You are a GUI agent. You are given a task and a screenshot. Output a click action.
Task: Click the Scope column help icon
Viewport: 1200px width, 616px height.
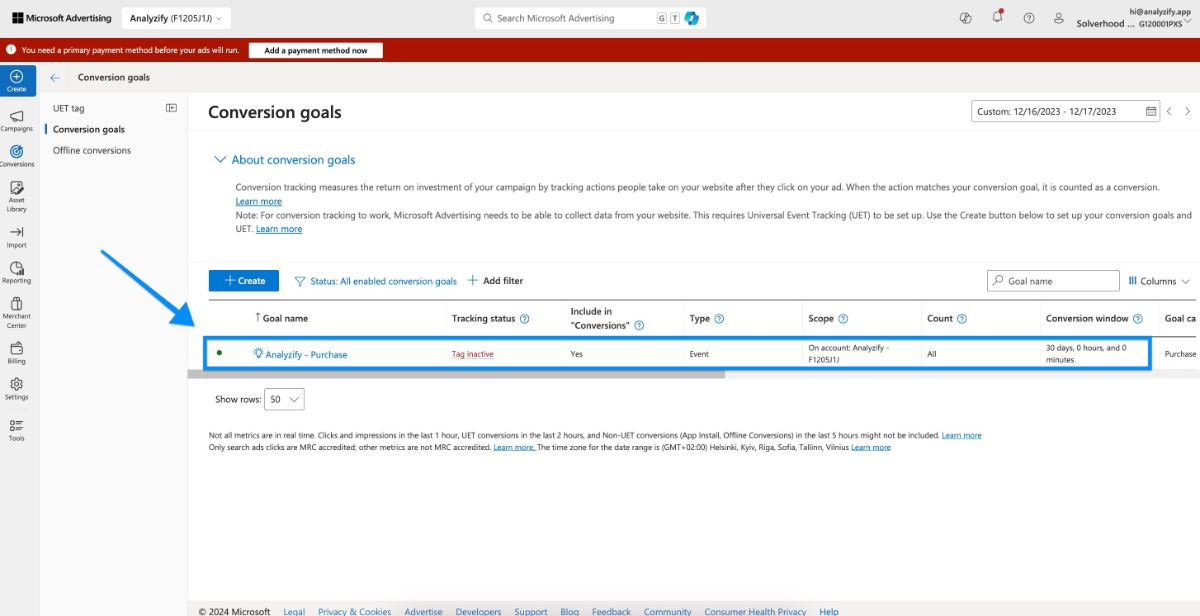pyautogui.click(x=843, y=319)
